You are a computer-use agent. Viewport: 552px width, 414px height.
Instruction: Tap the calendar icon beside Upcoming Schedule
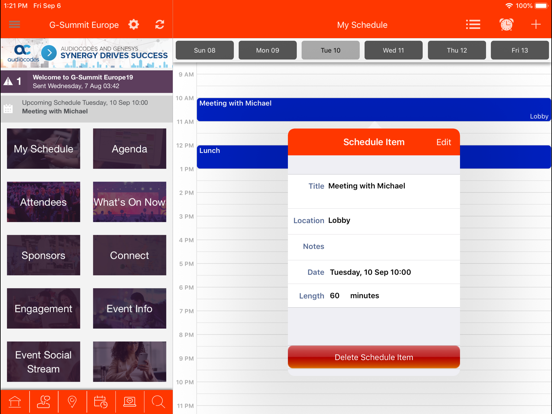click(x=8, y=108)
